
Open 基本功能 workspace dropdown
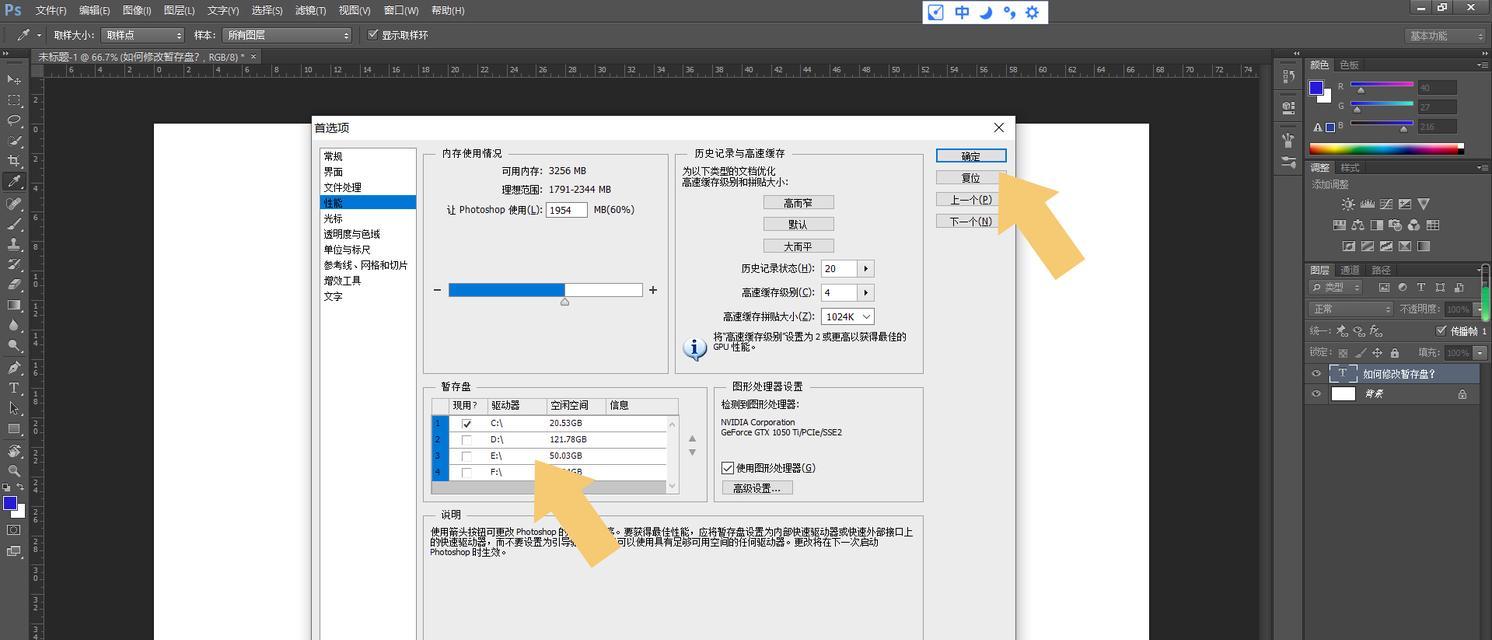(x=1443, y=36)
